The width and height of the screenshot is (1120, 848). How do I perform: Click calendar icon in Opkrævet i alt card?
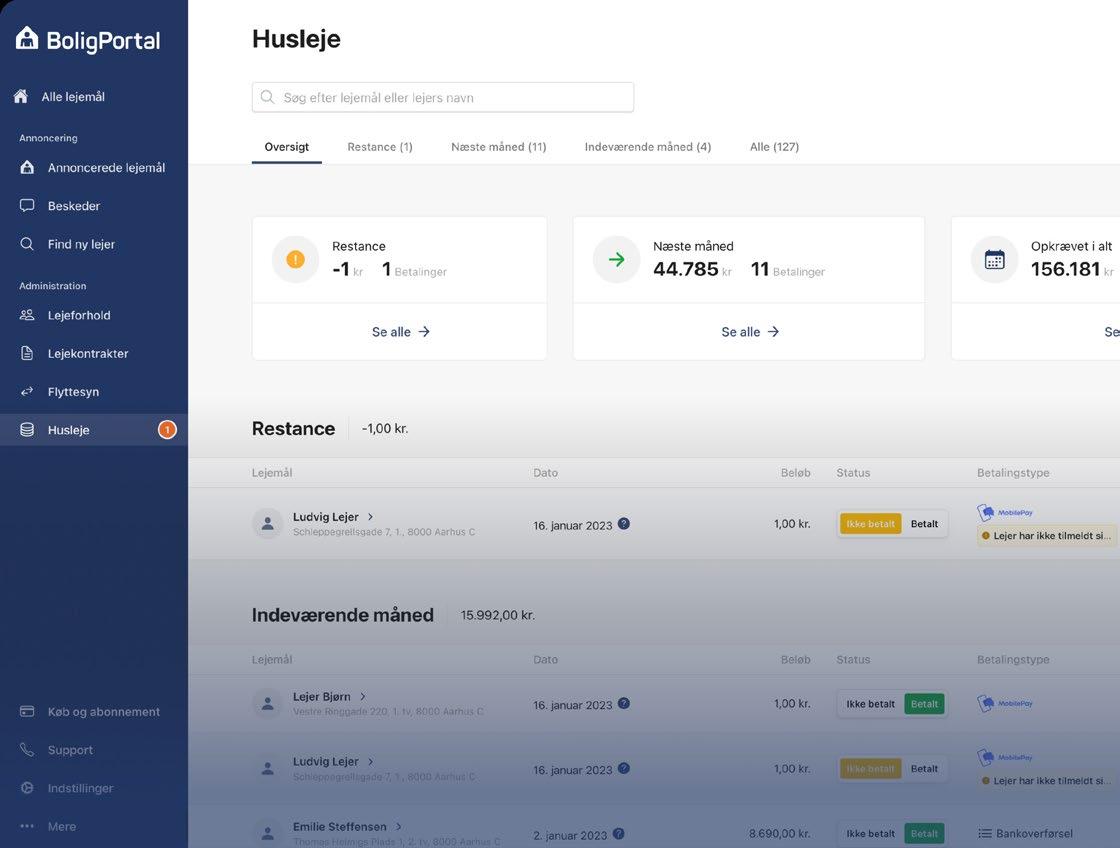point(994,259)
